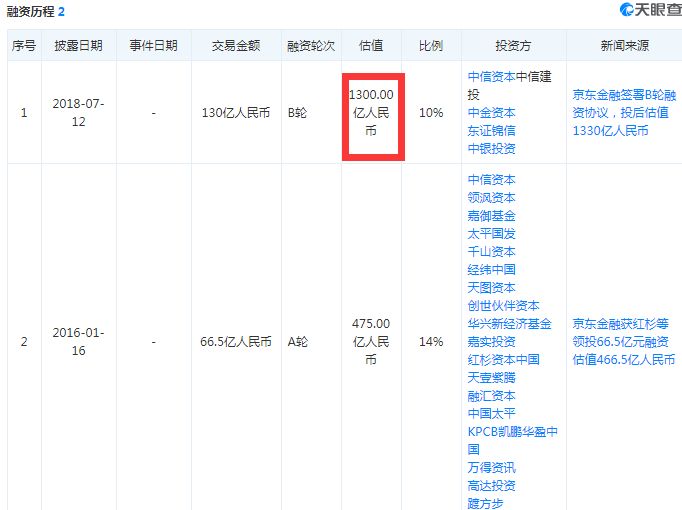The image size is (682, 510).
Task: Open investor link 中国太平
Action: (491, 413)
